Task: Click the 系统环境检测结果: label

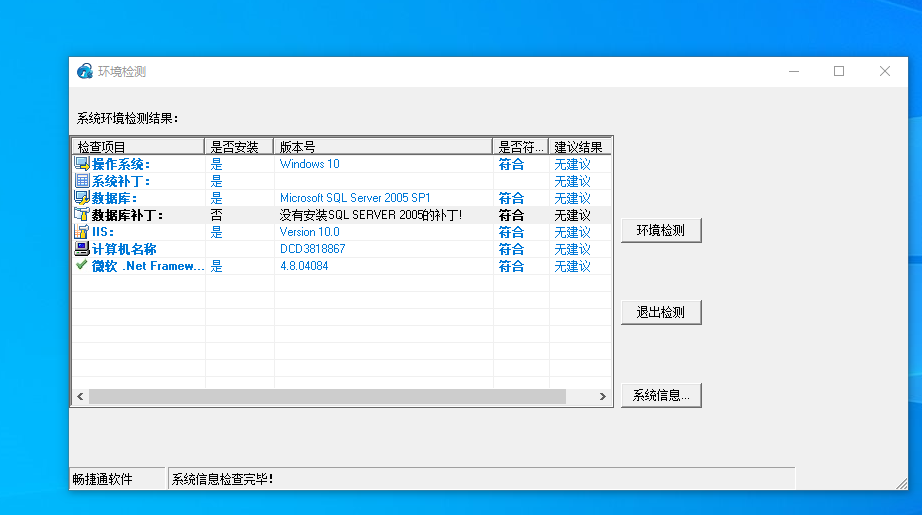Action: [x=127, y=118]
